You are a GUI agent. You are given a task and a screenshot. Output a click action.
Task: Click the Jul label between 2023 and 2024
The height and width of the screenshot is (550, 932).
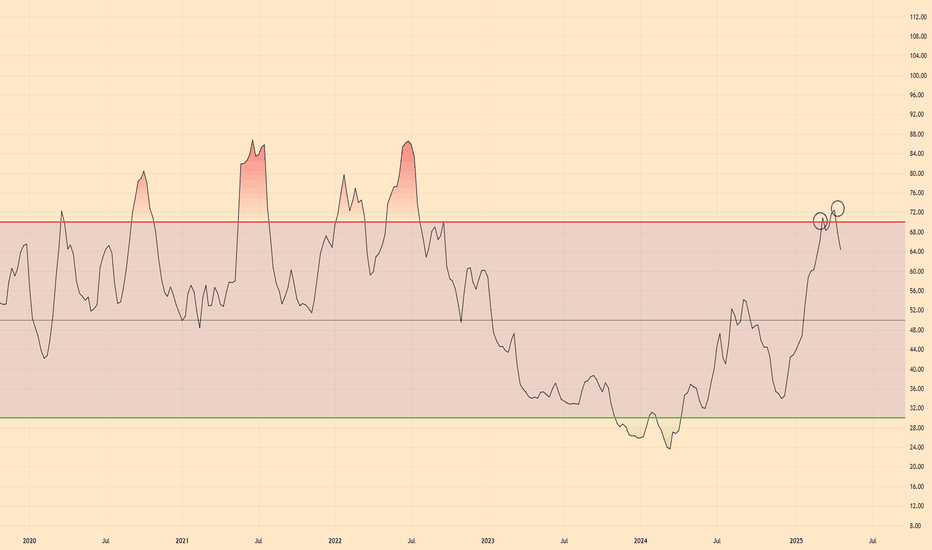(x=564, y=541)
